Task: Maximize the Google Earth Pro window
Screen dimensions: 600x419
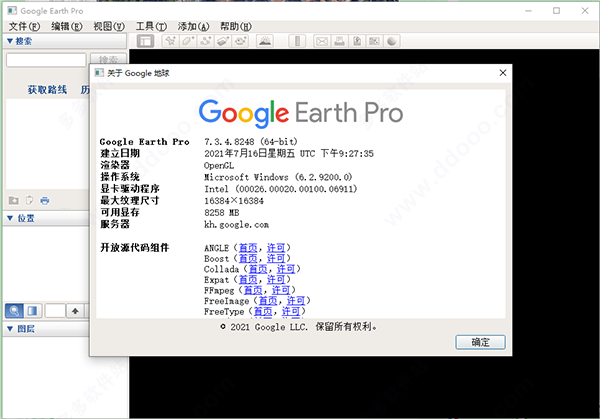Action: click(x=556, y=11)
